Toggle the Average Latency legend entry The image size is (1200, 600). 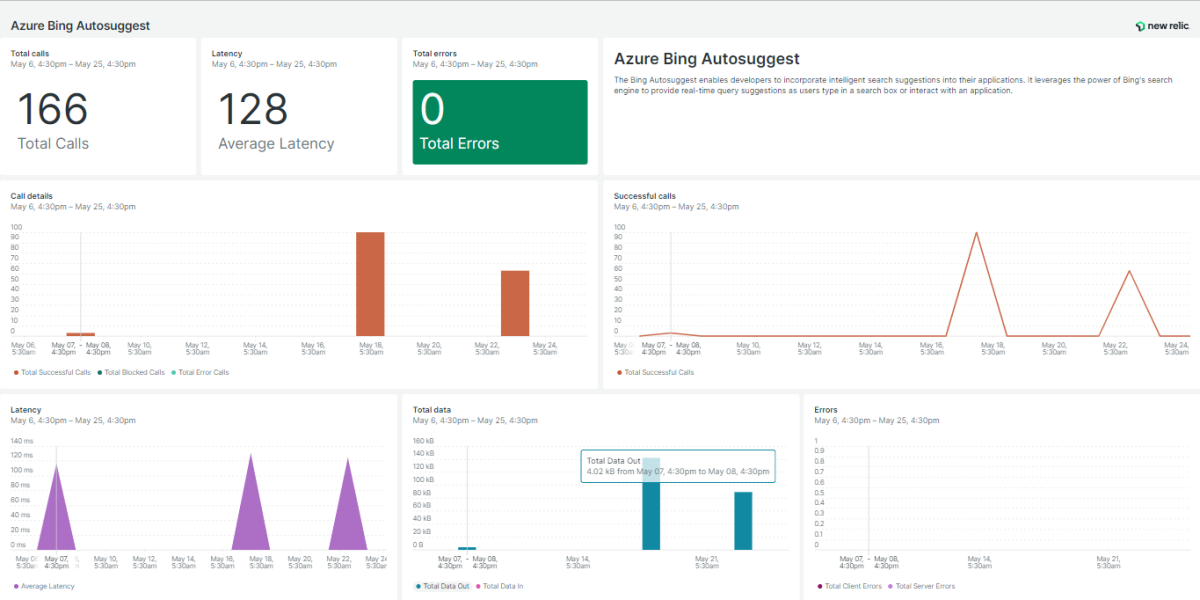(46, 586)
